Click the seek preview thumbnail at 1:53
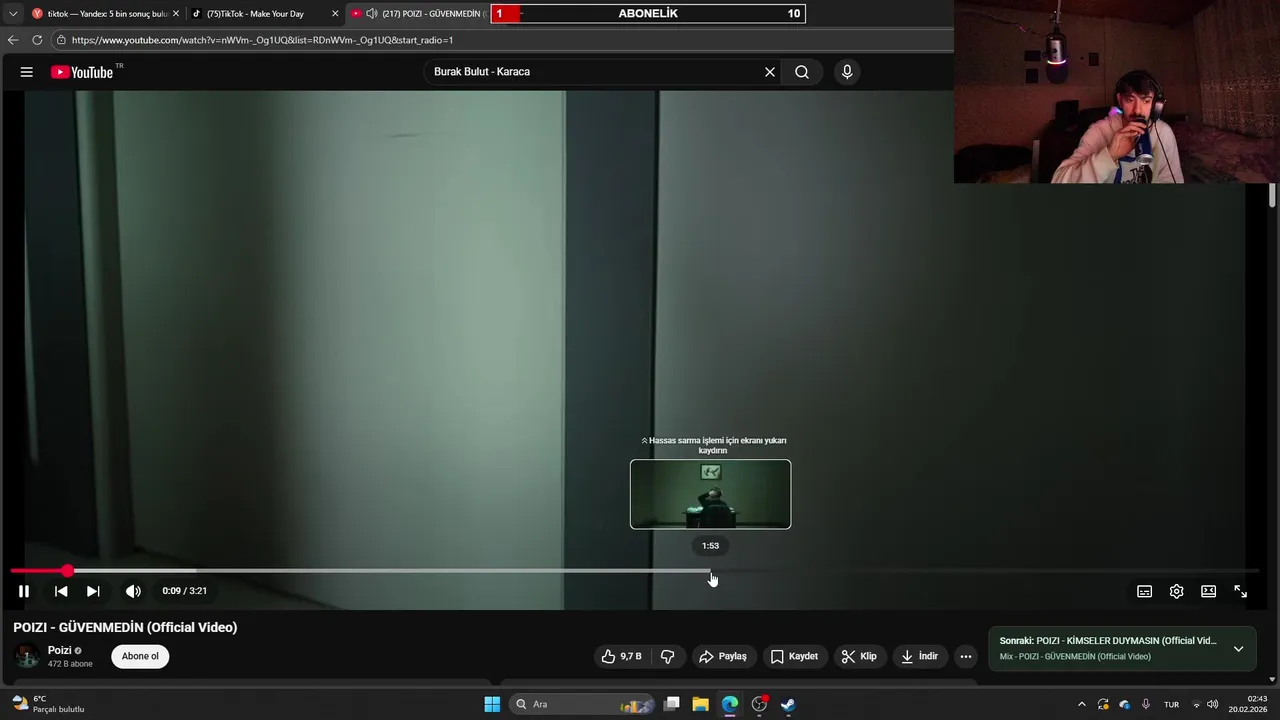 tap(710, 494)
